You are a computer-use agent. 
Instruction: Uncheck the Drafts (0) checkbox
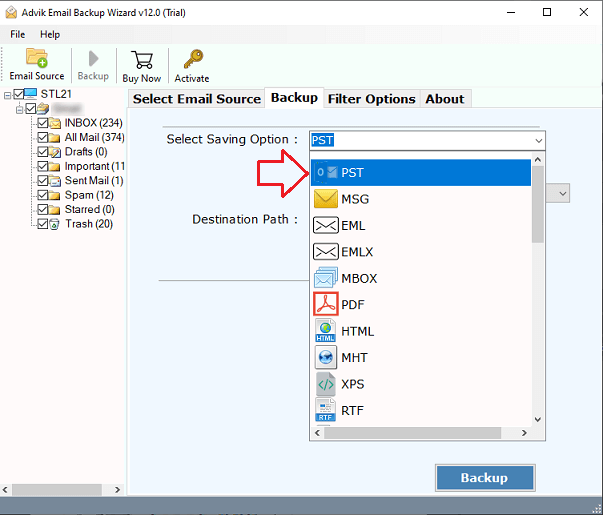pyautogui.click(x=43, y=152)
